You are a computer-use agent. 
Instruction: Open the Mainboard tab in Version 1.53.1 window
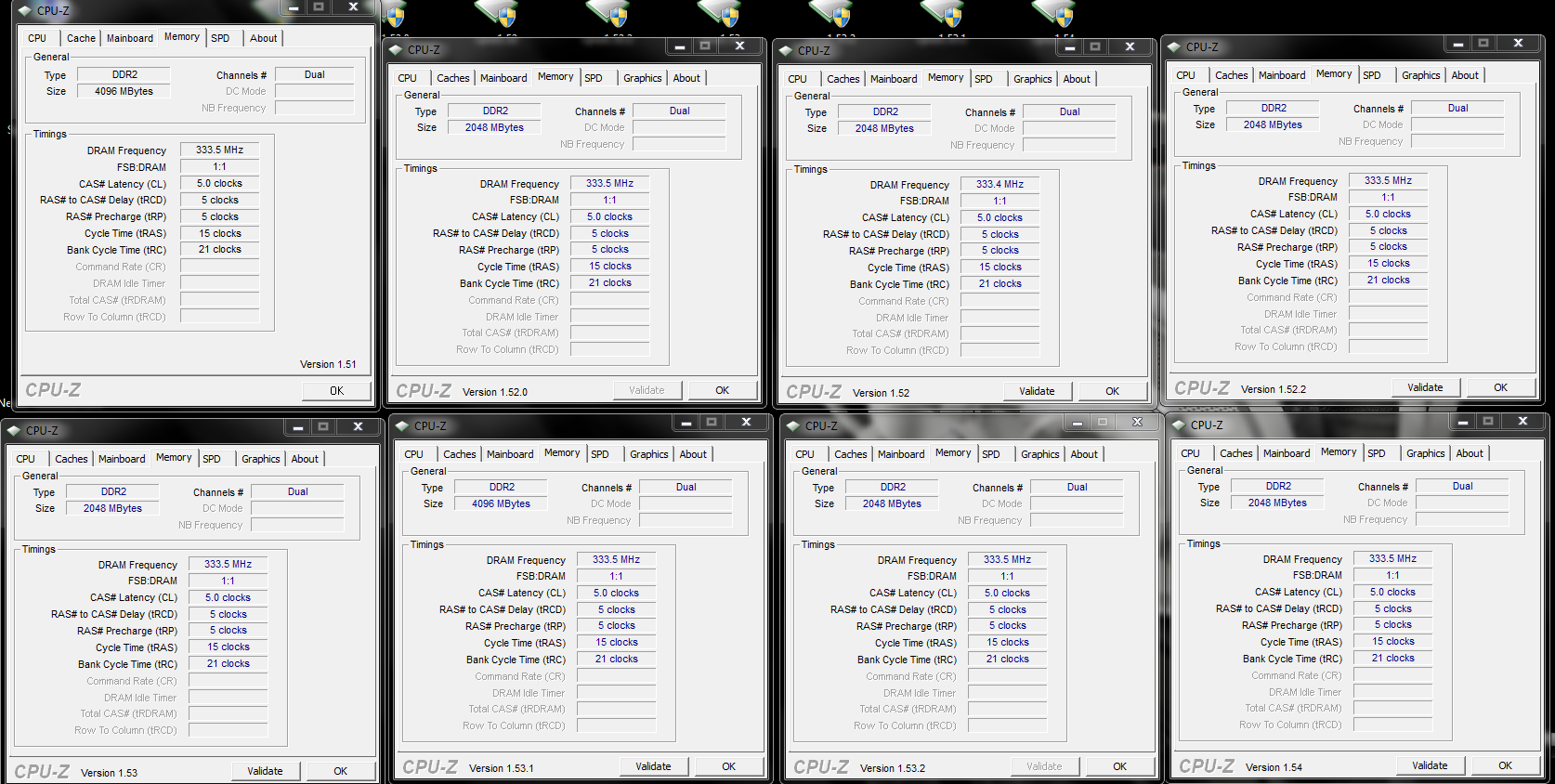(x=510, y=454)
